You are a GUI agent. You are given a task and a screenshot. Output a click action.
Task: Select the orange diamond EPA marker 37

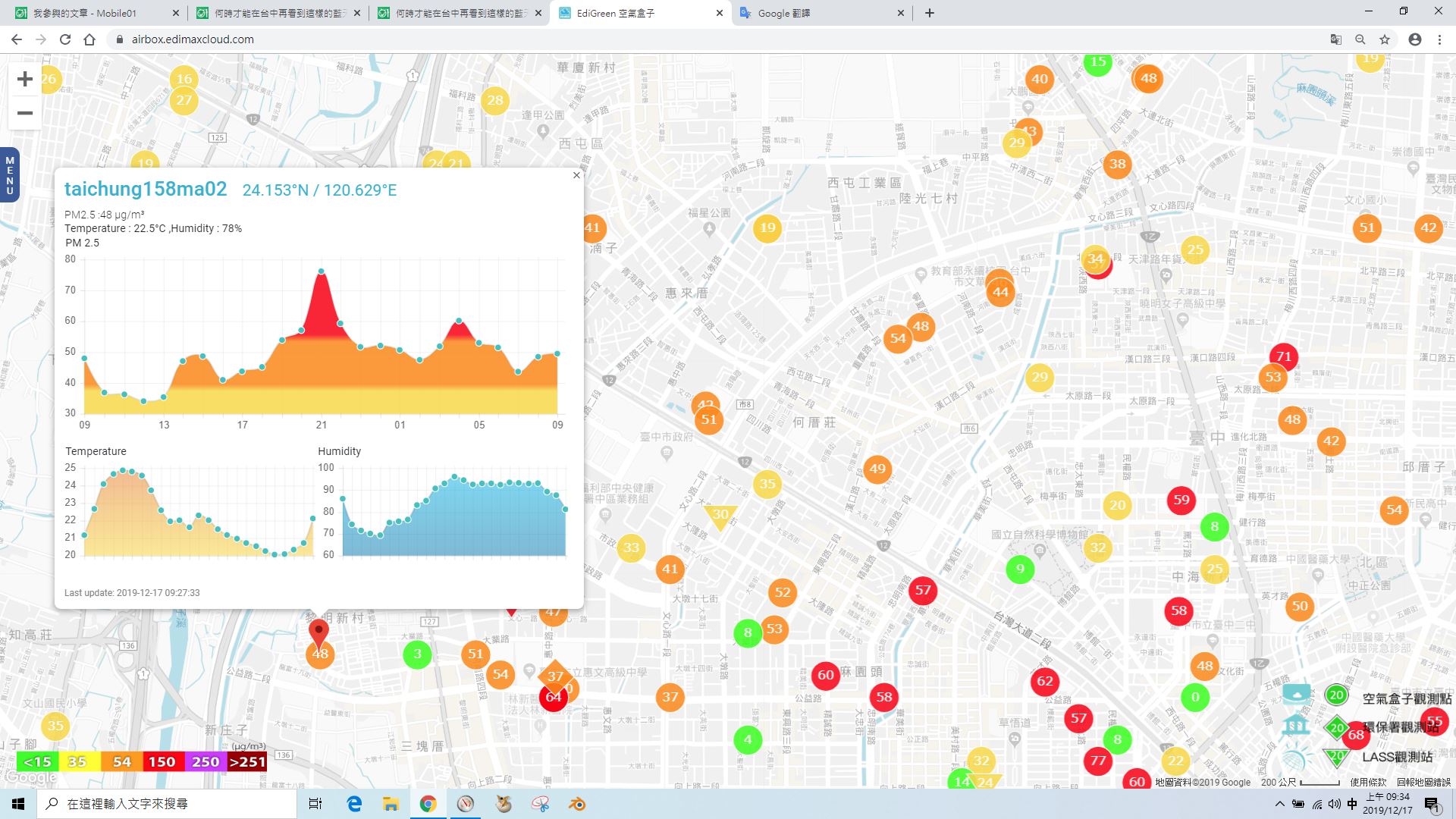(555, 675)
